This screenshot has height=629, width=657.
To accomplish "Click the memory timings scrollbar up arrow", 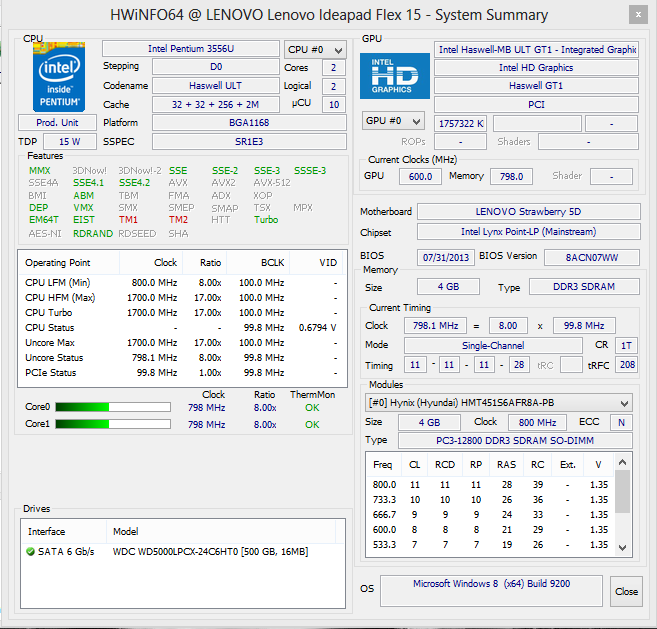I will tap(623, 462).
